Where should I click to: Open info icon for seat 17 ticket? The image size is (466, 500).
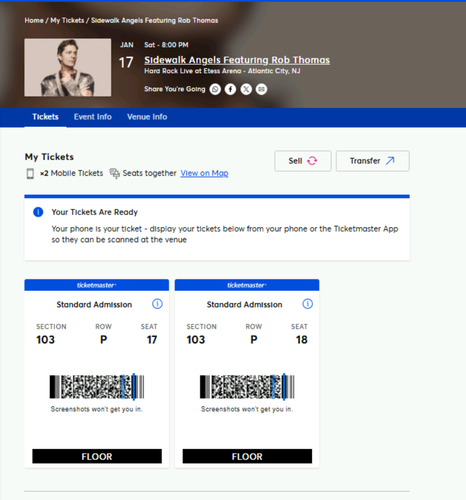[x=157, y=304]
